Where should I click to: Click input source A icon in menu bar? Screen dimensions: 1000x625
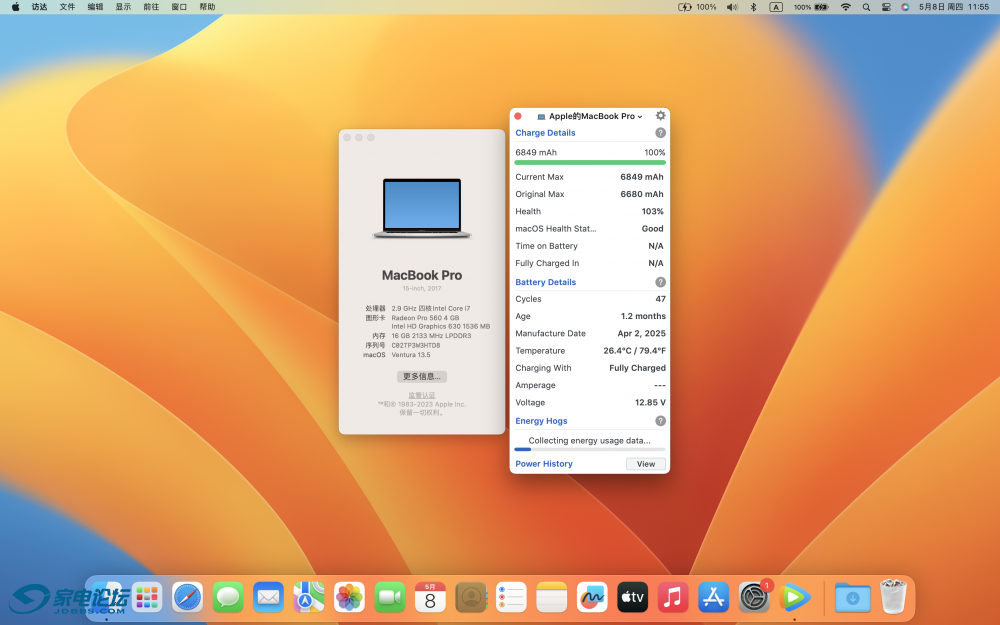pos(776,7)
